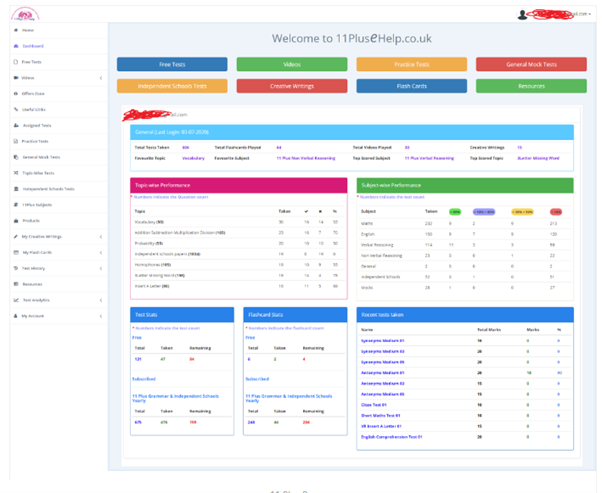
Task: Click the My Creative Writings pencil icon
Action: (x=16, y=237)
